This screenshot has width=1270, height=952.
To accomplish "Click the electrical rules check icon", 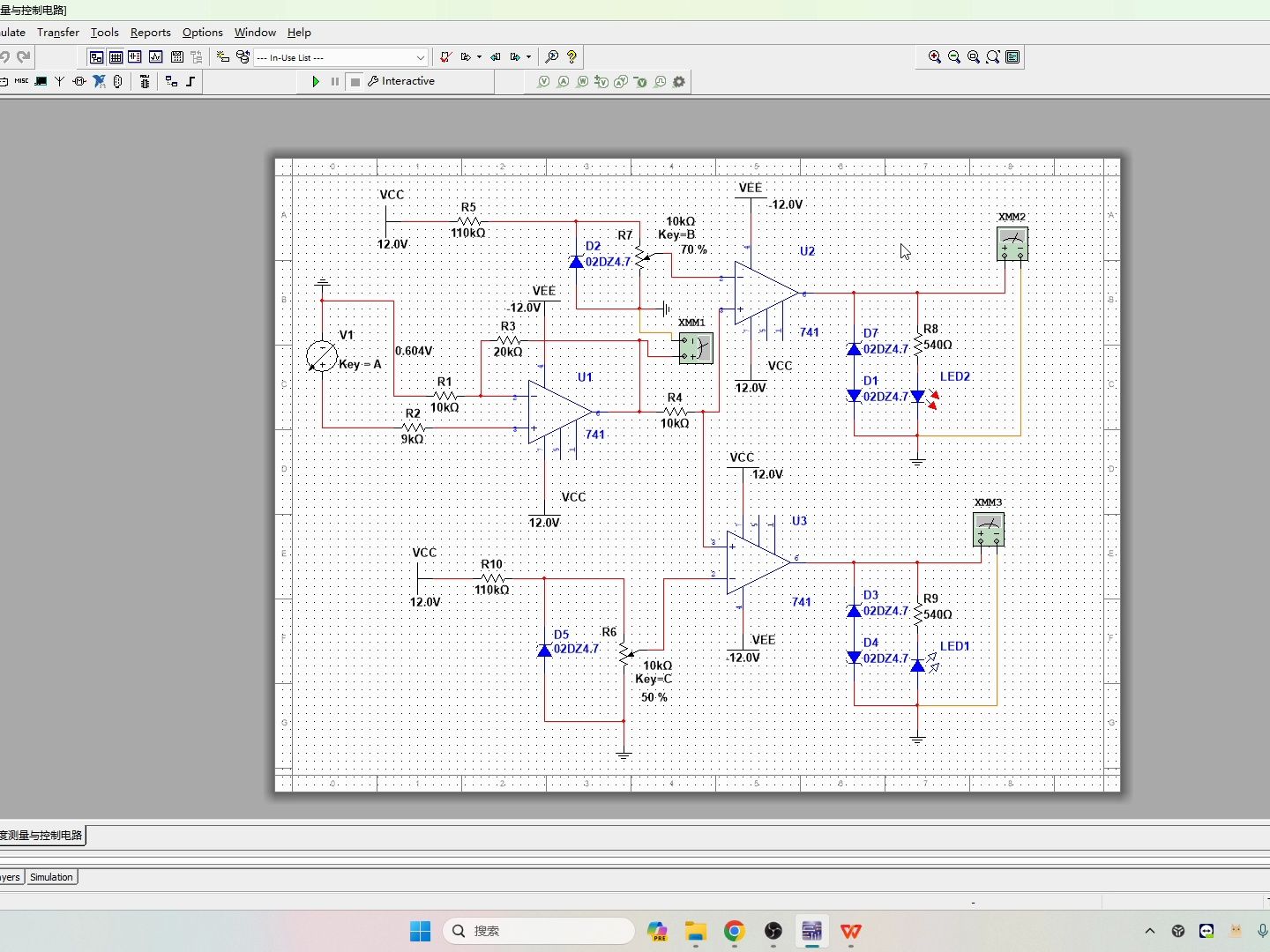I will [x=446, y=57].
